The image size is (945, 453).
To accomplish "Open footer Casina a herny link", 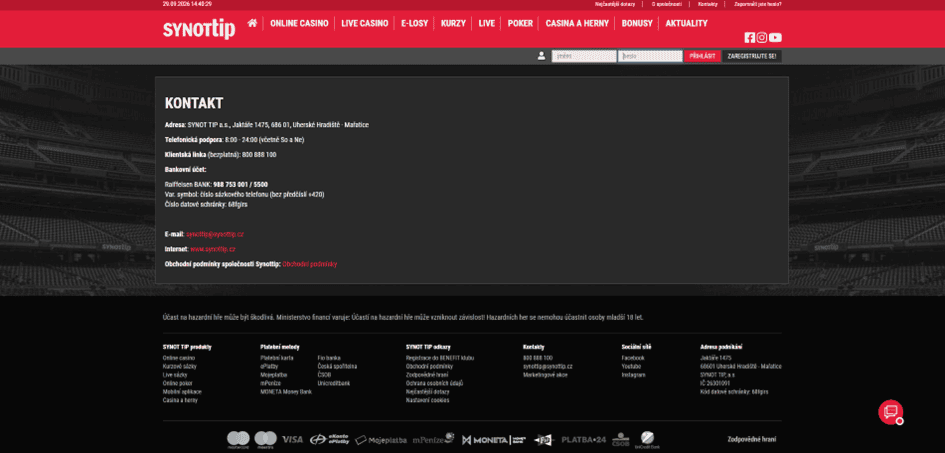I will click(180, 400).
